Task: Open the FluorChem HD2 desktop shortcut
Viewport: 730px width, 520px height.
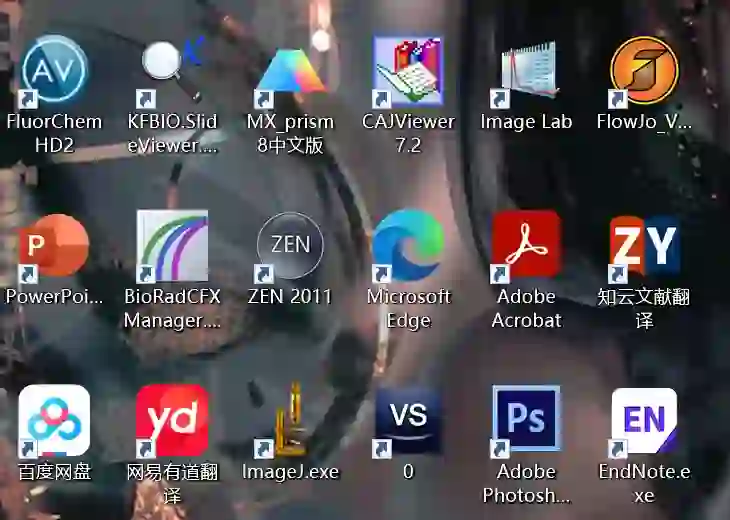Action: pyautogui.click(x=54, y=70)
